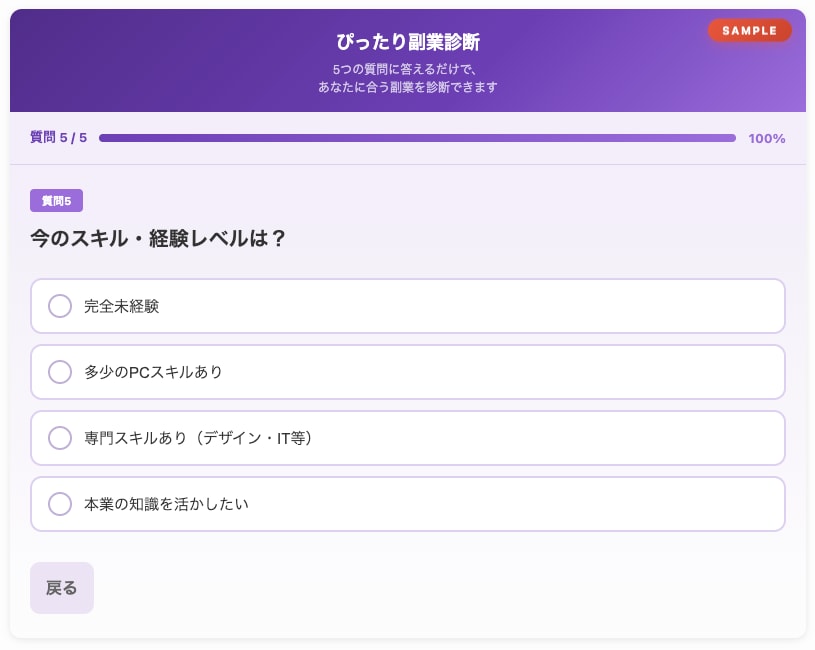Click the text あなたに合う副業を診断できます

[408, 87]
